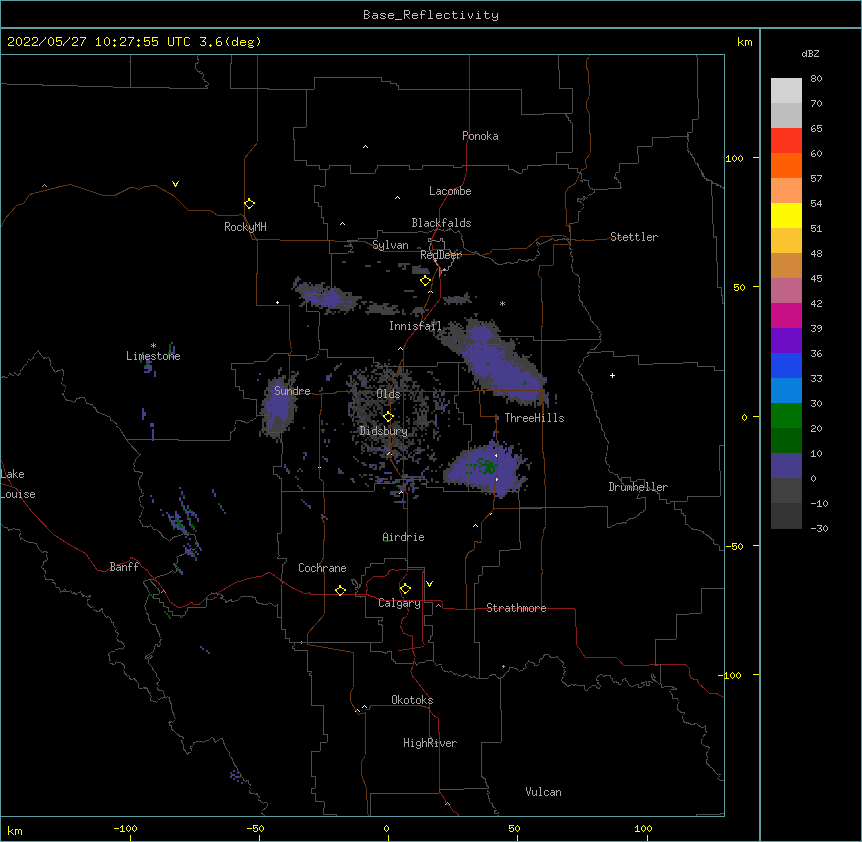Click the ThreeHills town label
The width and height of the screenshot is (862, 842).
pos(534,418)
